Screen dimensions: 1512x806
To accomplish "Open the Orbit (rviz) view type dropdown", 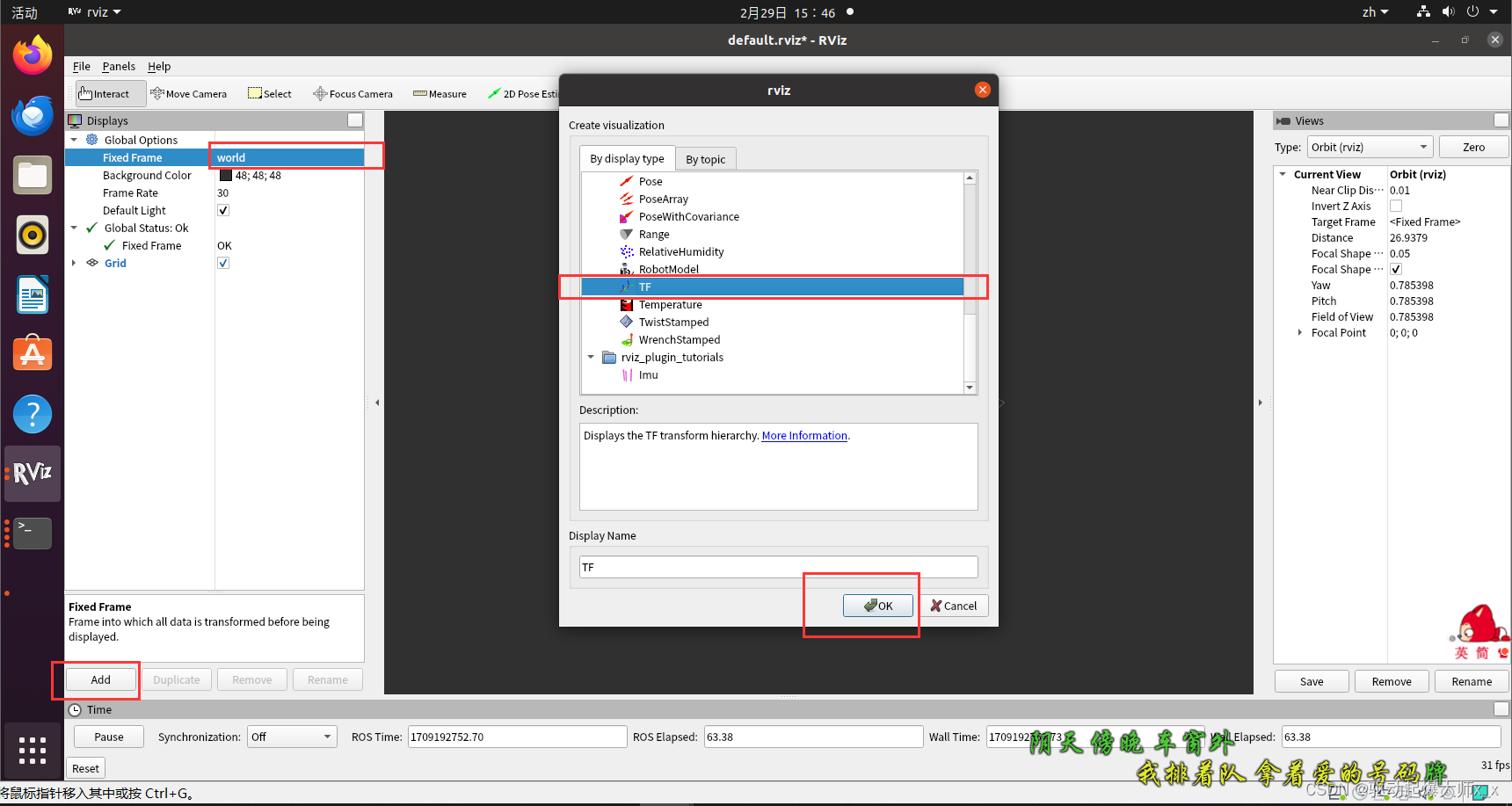I will click(1369, 147).
